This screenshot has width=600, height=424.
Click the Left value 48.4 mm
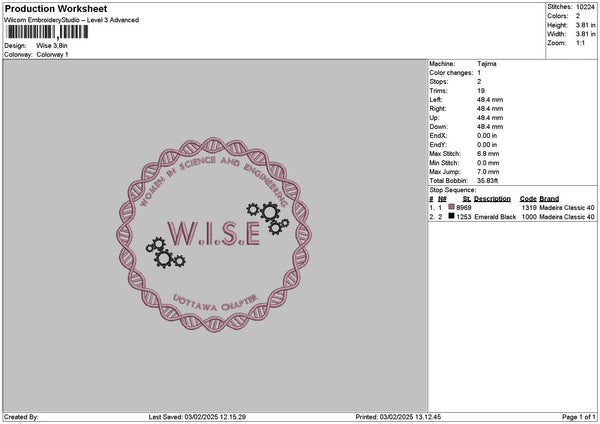[x=490, y=99]
